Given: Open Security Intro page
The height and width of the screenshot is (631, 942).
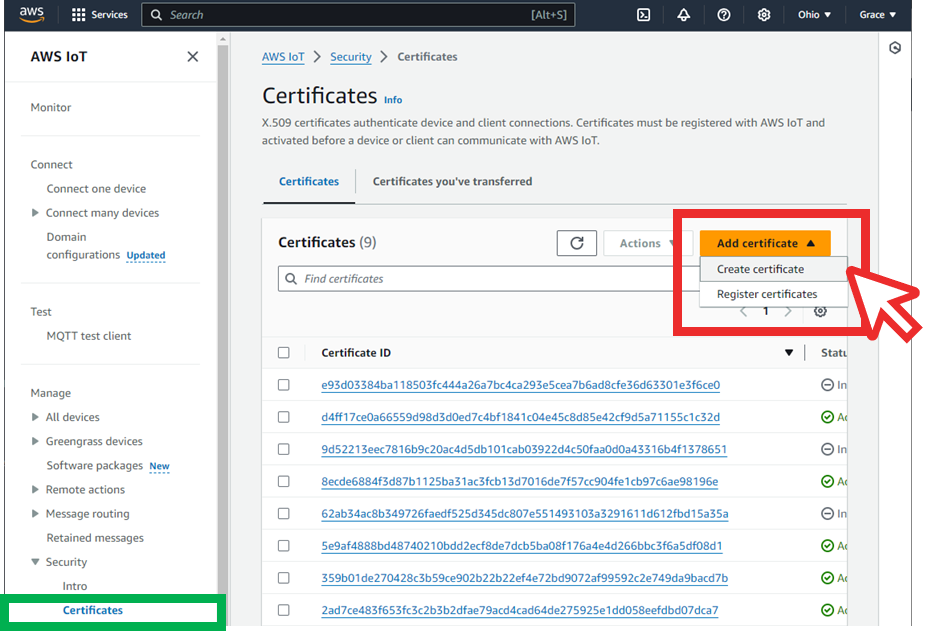Looking at the screenshot, I should (x=74, y=586).
